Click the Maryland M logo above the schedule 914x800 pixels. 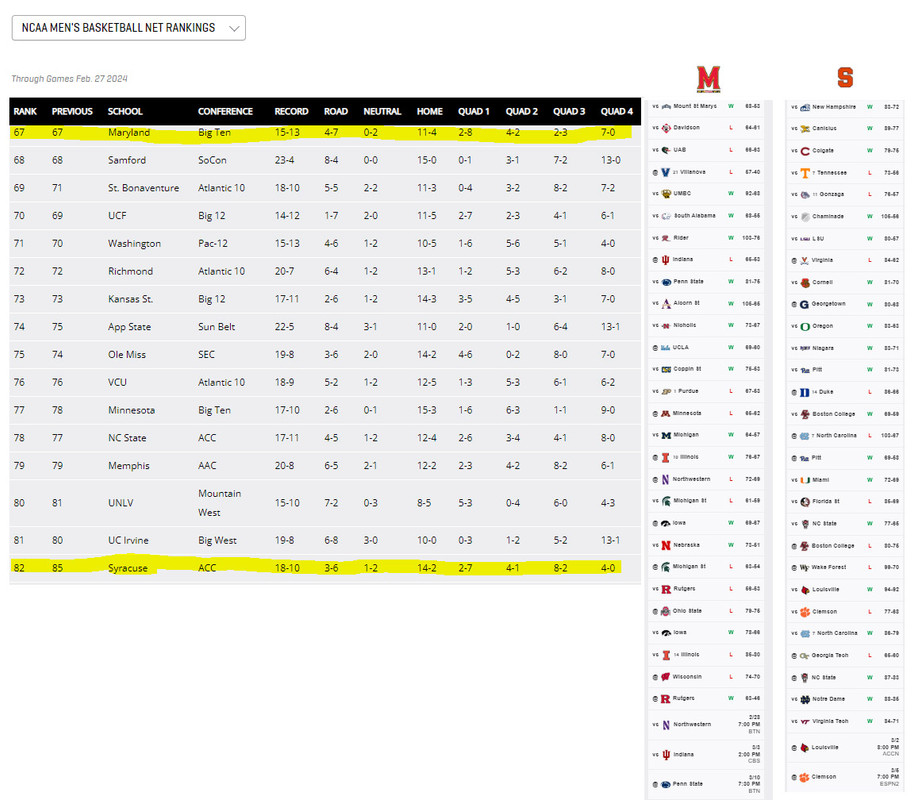708,78
